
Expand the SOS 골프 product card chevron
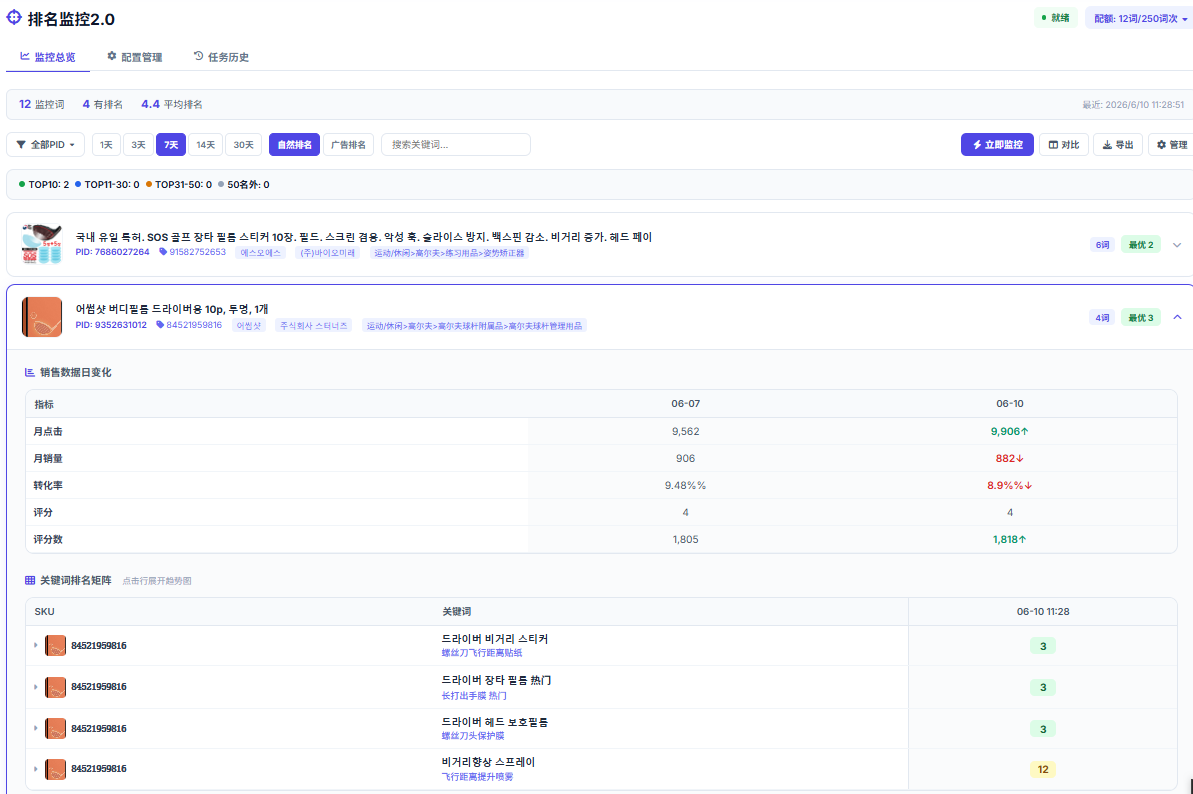[1177, 245]
